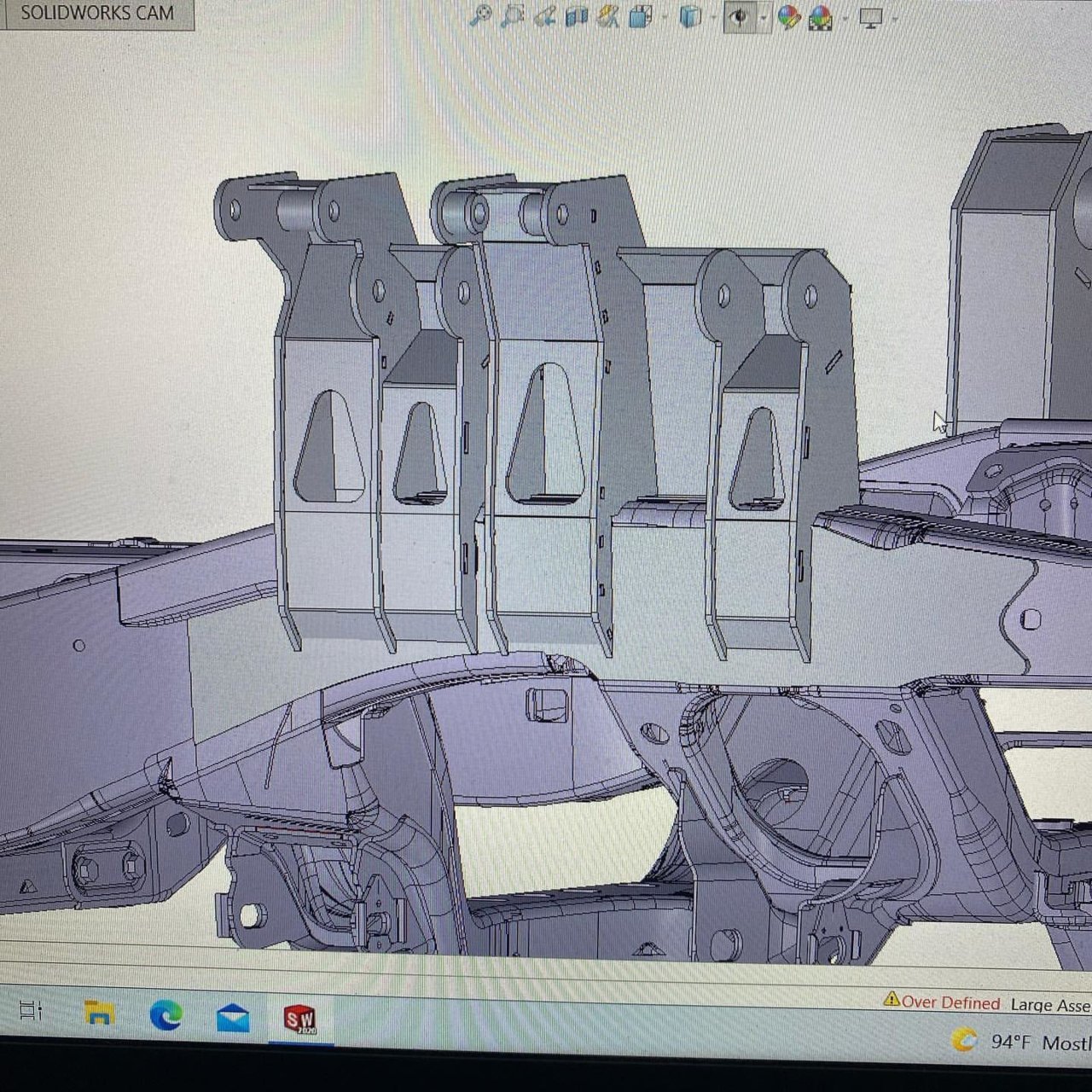Open File Explorer from the taskbar
Image resolution: width=1092 pixels, height=1092 pixels.
pos(100,1013)
